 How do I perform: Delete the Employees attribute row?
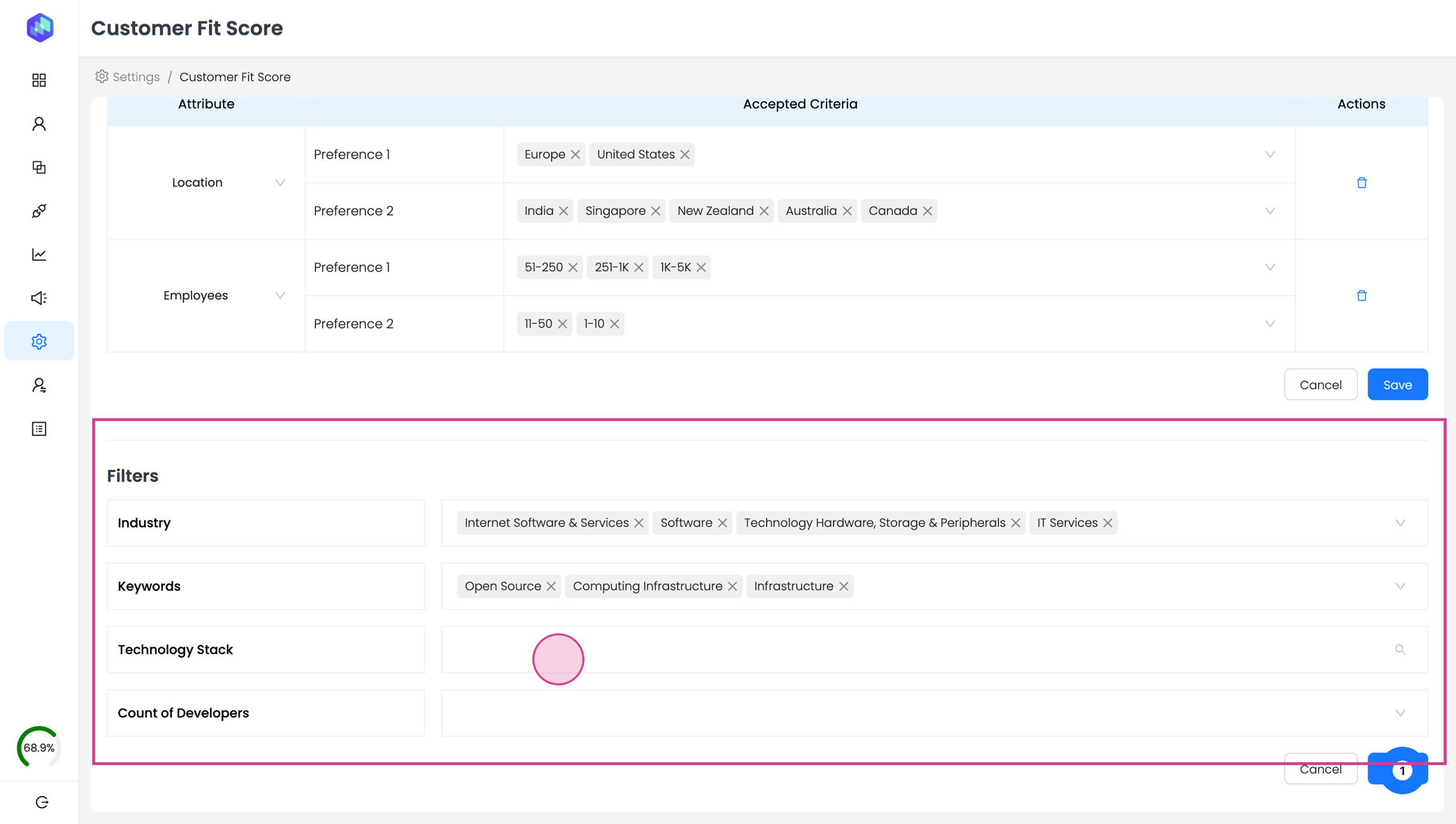pyautogui.click(x=1361, y=296)
